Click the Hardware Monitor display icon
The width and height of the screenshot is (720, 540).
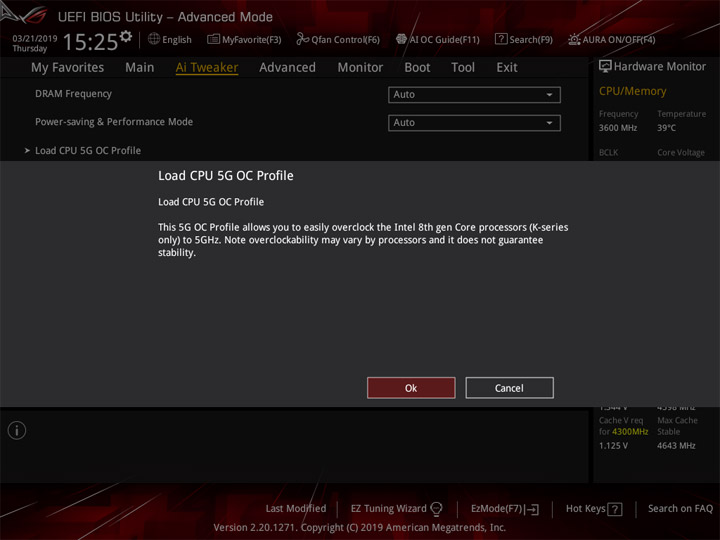pos(605,66)
